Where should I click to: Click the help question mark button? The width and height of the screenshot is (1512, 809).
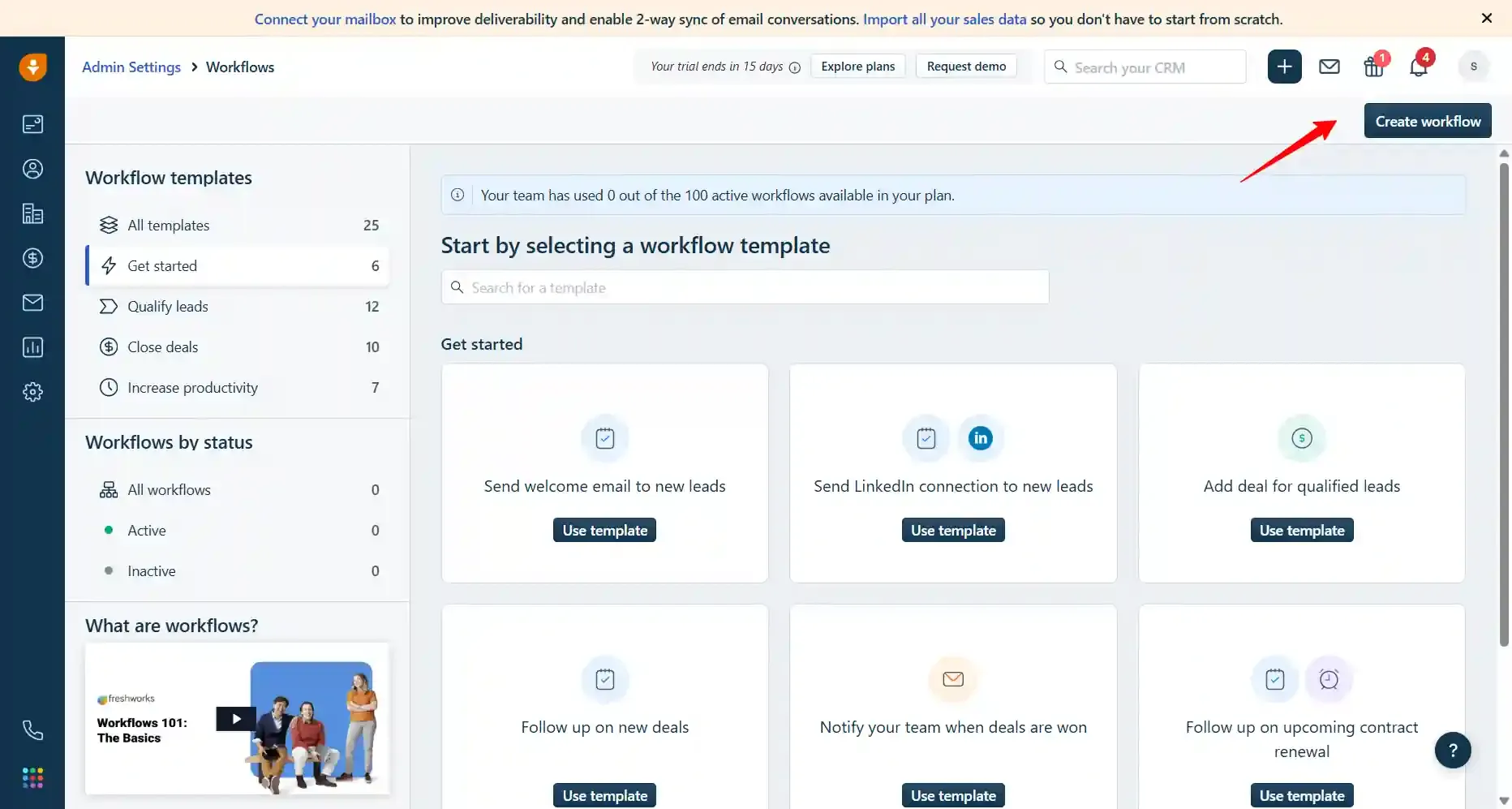coord(1452,751)
